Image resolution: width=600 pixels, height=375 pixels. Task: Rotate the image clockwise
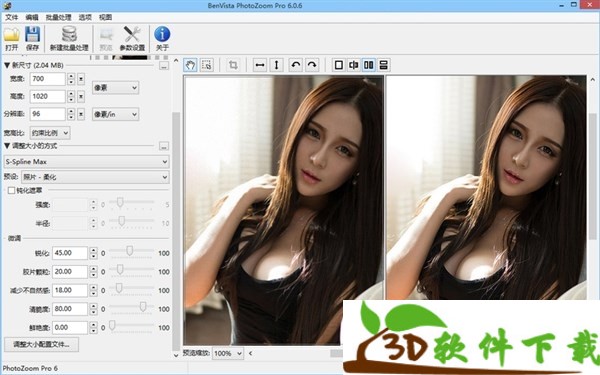click(x=312, y=65)
